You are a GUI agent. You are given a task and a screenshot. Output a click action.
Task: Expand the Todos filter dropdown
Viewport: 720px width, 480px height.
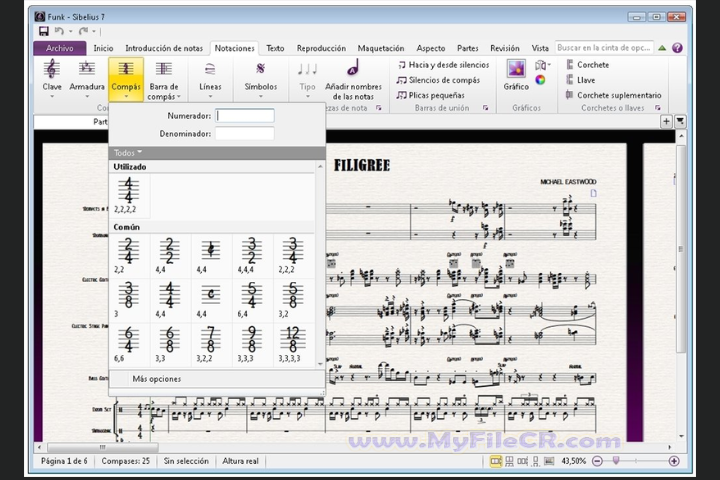tap(128, 153)
